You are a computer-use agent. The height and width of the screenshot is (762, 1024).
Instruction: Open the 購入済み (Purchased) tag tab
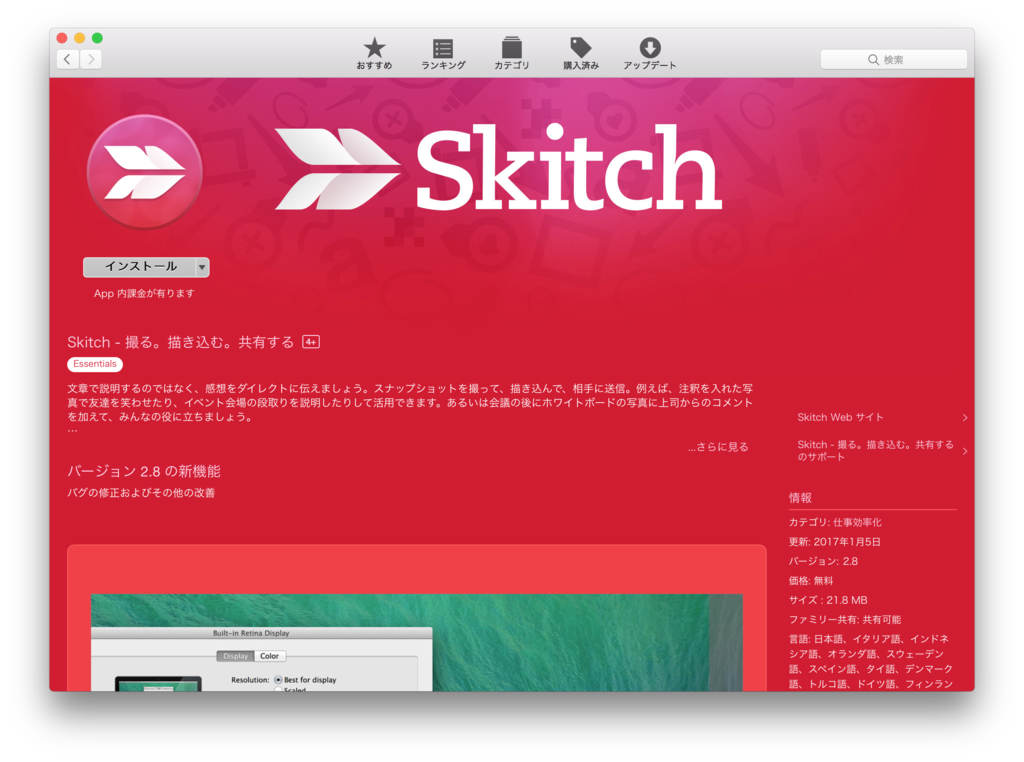(x=581, y=54)
